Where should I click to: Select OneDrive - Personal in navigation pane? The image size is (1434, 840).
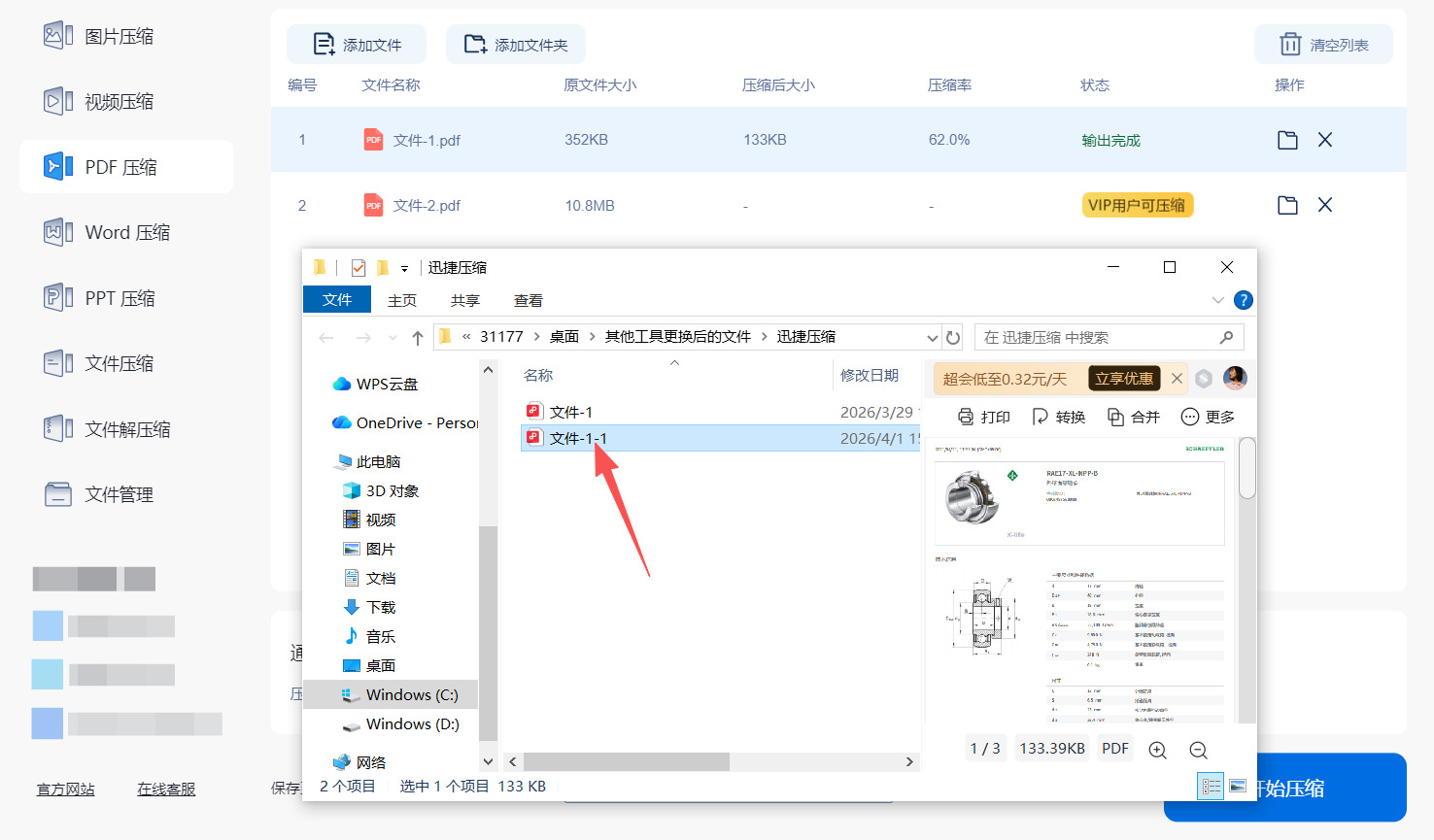(x=405, y=423)
